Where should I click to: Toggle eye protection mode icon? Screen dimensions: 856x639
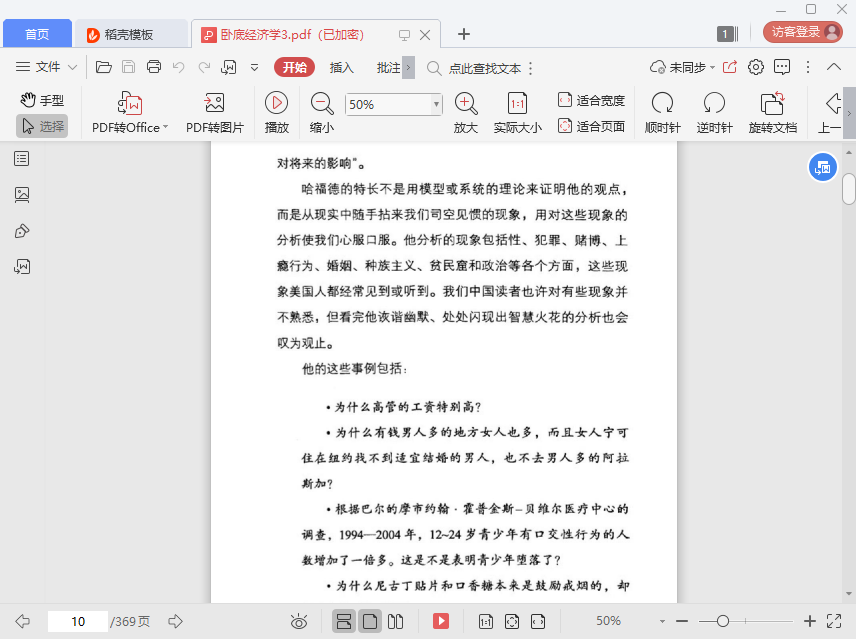(x=299, y=621)
